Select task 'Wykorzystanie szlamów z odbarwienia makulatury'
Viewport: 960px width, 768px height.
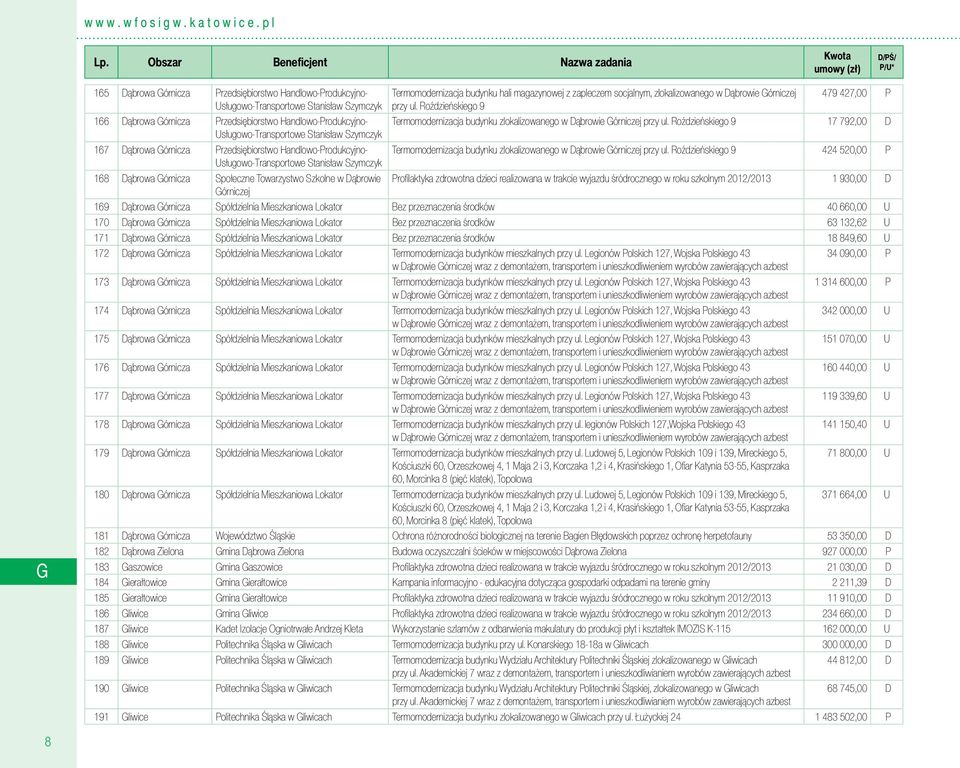[561, 629]
